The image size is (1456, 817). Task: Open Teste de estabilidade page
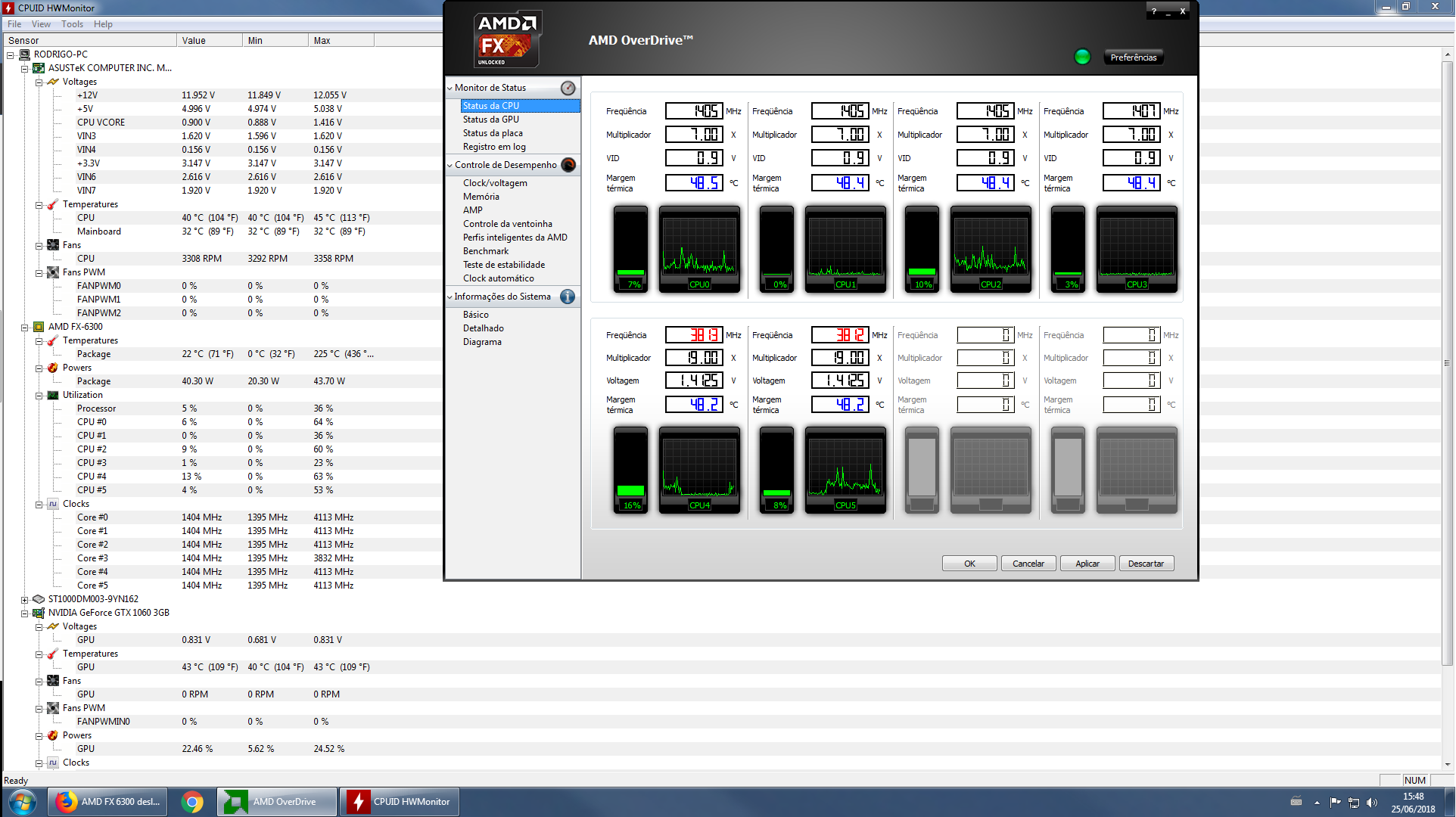[x=504, y=265]
